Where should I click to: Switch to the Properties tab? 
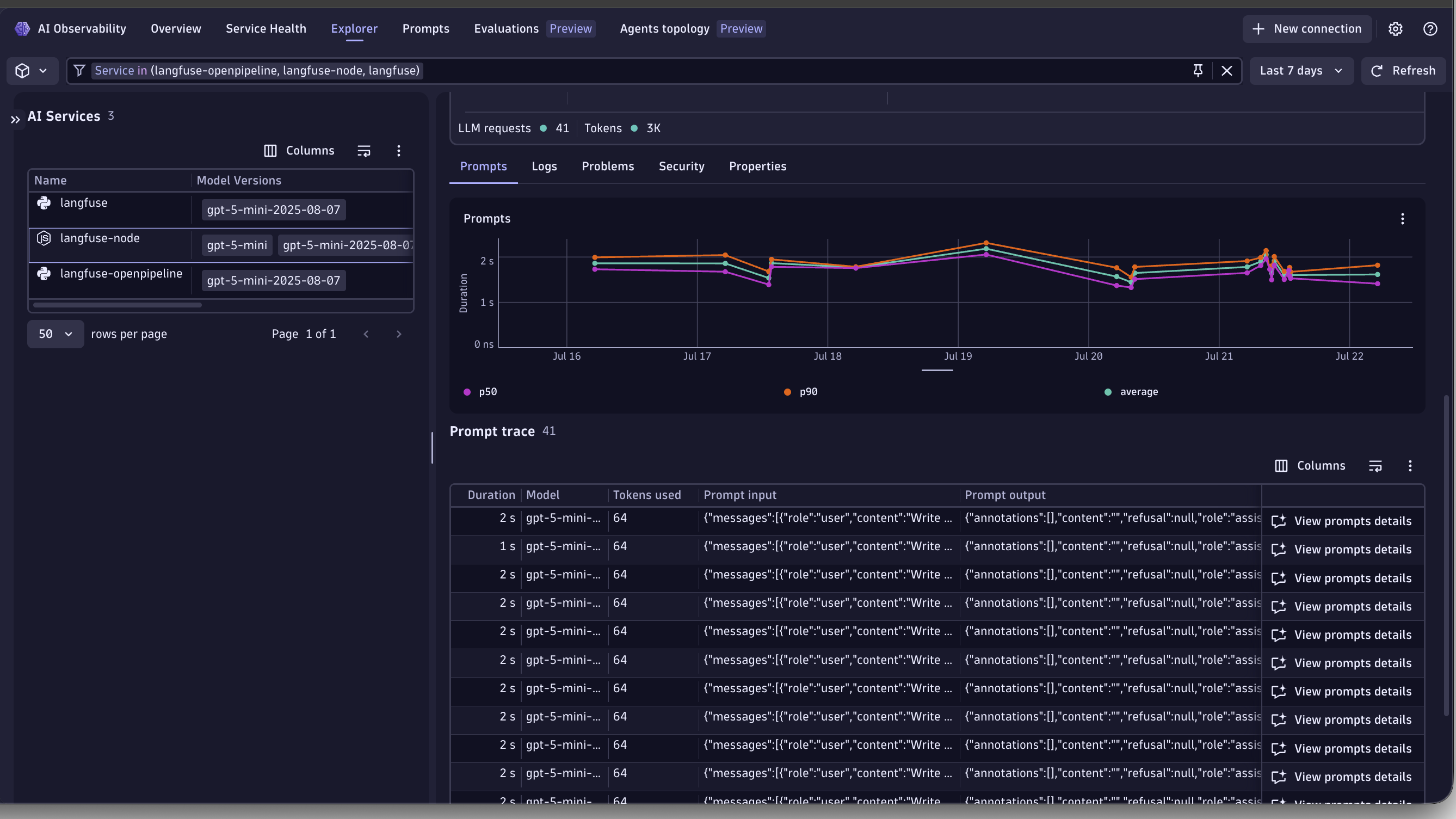(757, 167)
